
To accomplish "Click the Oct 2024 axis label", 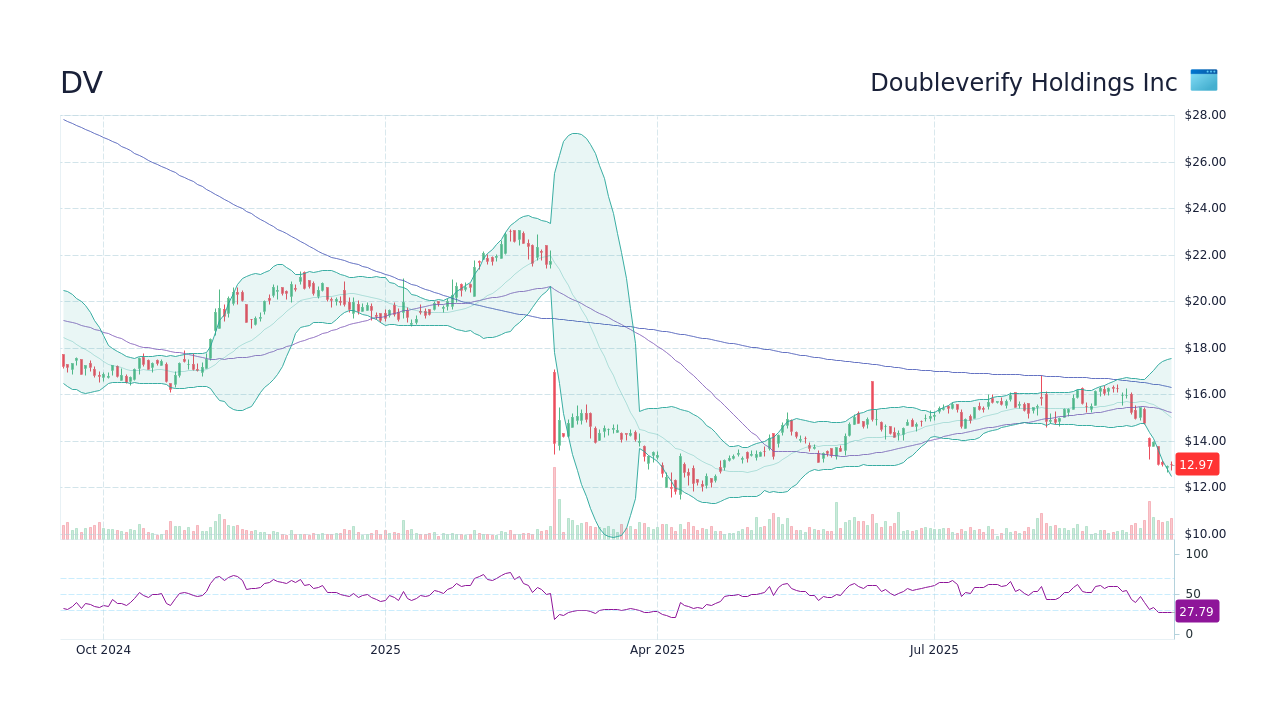I will pyautogui.click(x=104, y=649).
